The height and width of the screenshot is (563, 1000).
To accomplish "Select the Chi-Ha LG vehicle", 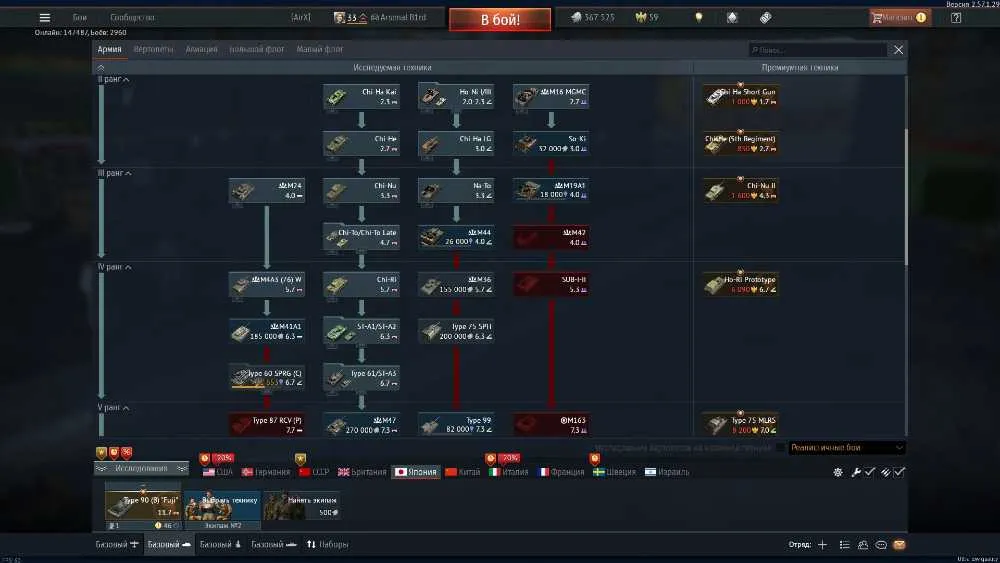I will (x=456, y=143).
